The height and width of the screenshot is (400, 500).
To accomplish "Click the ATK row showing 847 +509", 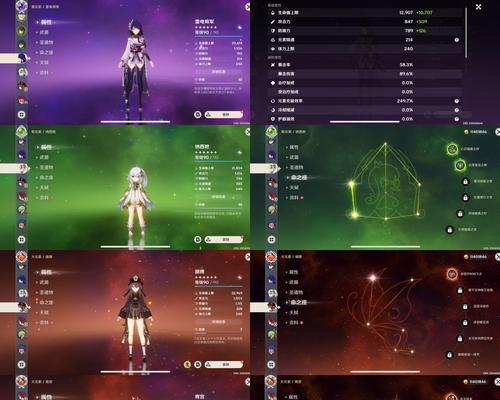I will pyautogui.click(x=365, y=22).
